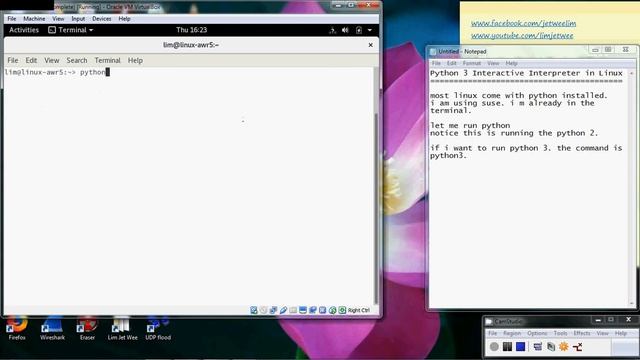The height and width of the screenshot is (360, 640).
Task: Click CamStudio's screen annotations toolbar icon
Action: [x=551, y=347]
